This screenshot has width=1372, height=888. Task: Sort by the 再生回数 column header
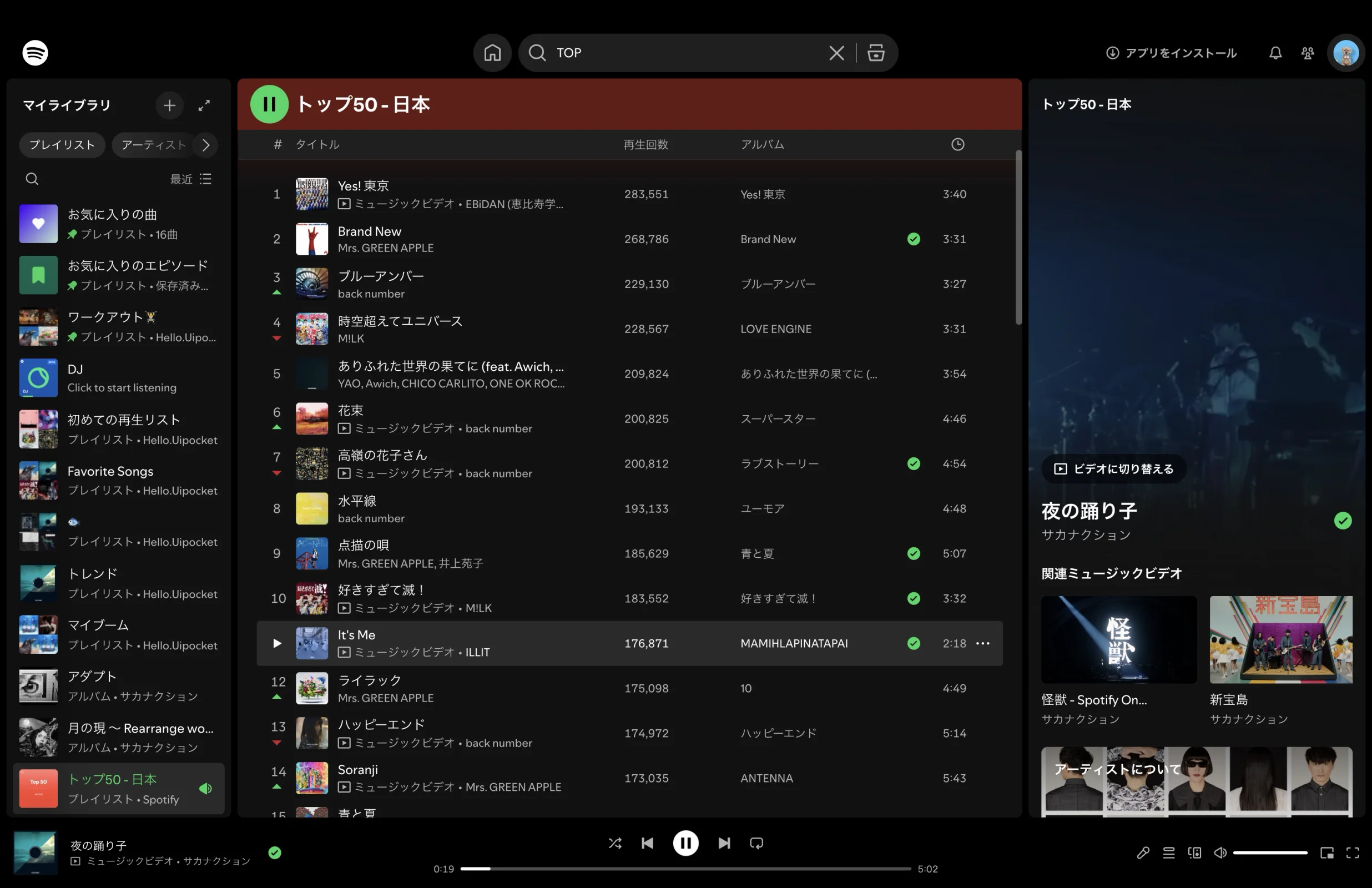645,144
